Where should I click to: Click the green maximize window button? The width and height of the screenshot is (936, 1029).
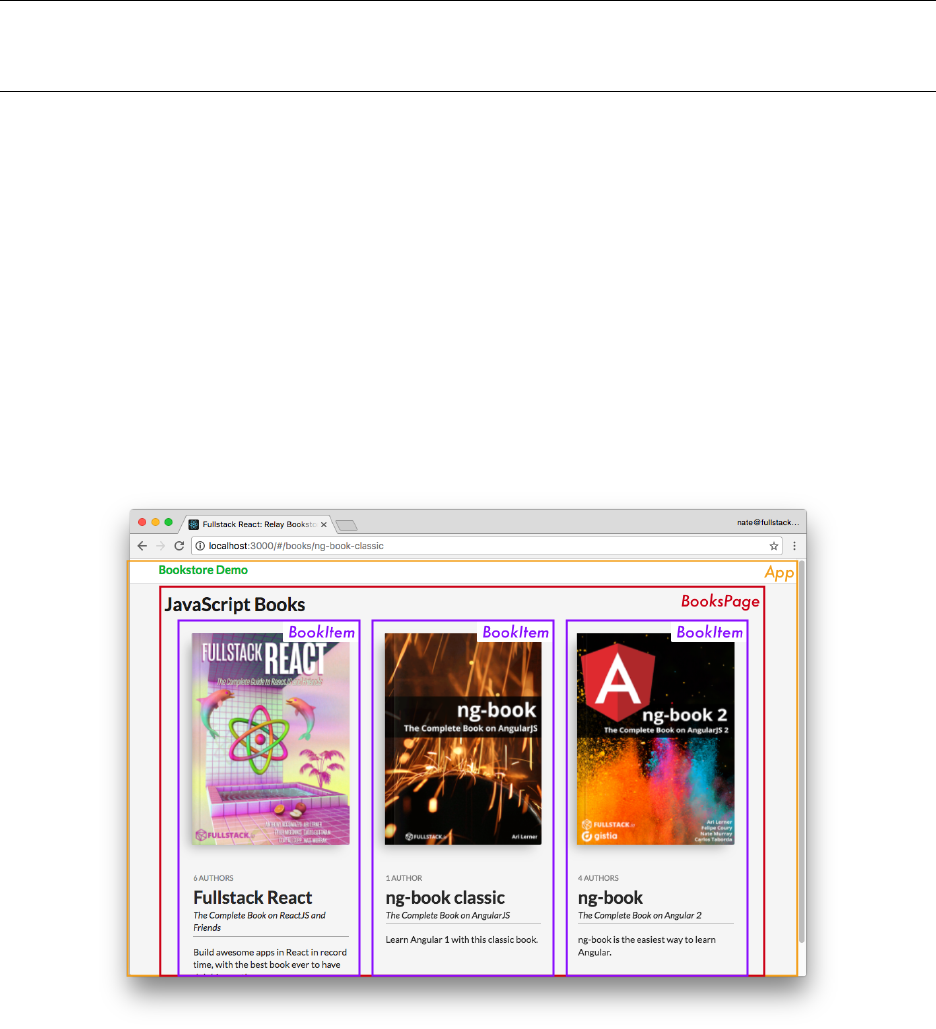coord(169,522)
